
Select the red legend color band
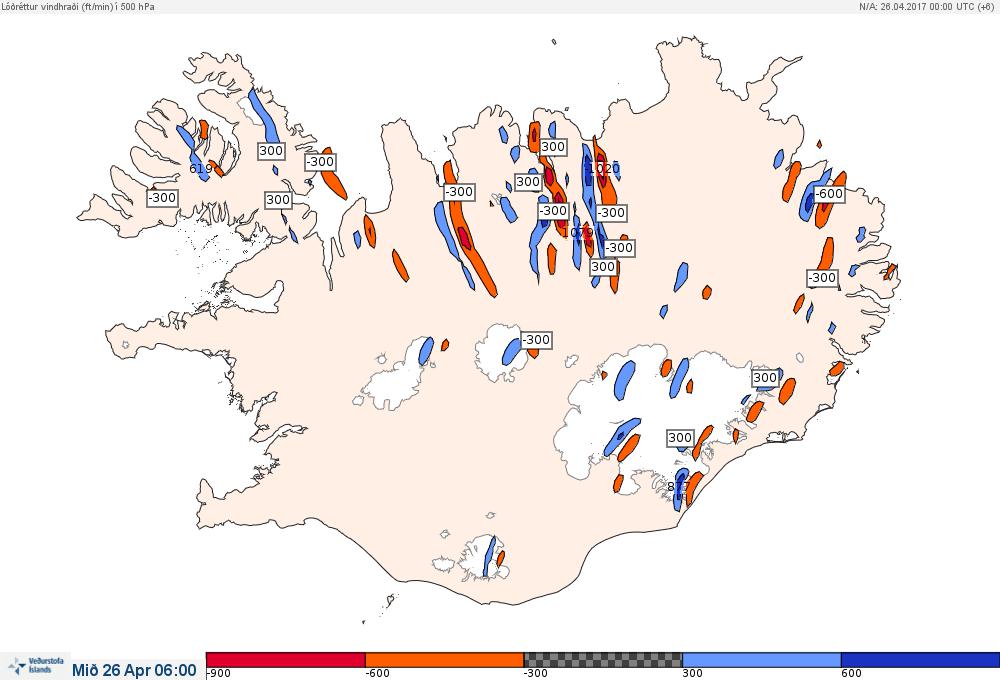tap(286, 660)
